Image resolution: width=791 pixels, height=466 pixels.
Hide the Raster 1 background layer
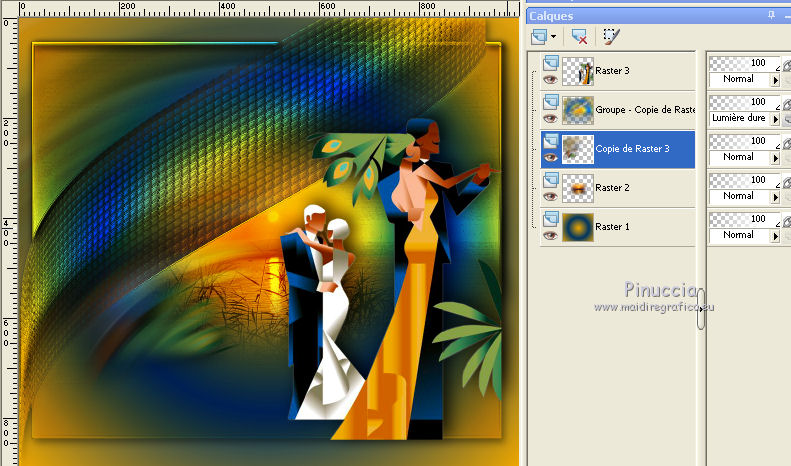[550, 235]
